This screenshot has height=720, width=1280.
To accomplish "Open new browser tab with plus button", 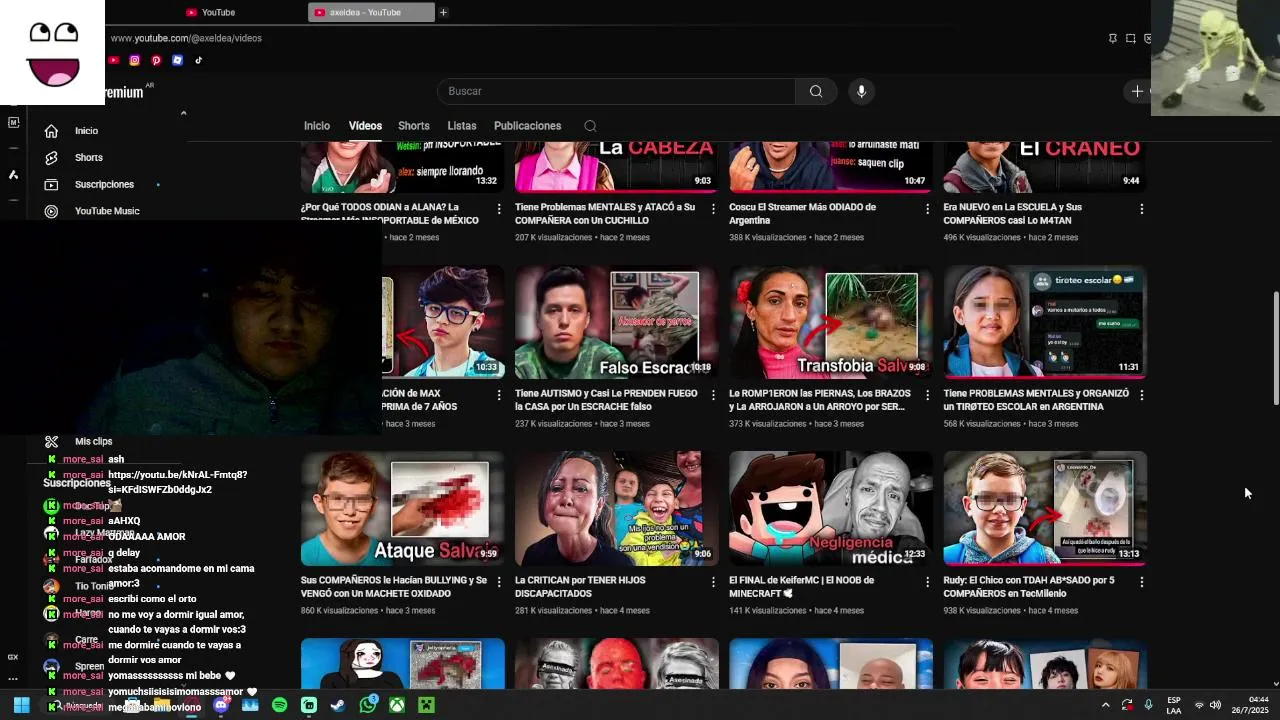I will 443,12.
